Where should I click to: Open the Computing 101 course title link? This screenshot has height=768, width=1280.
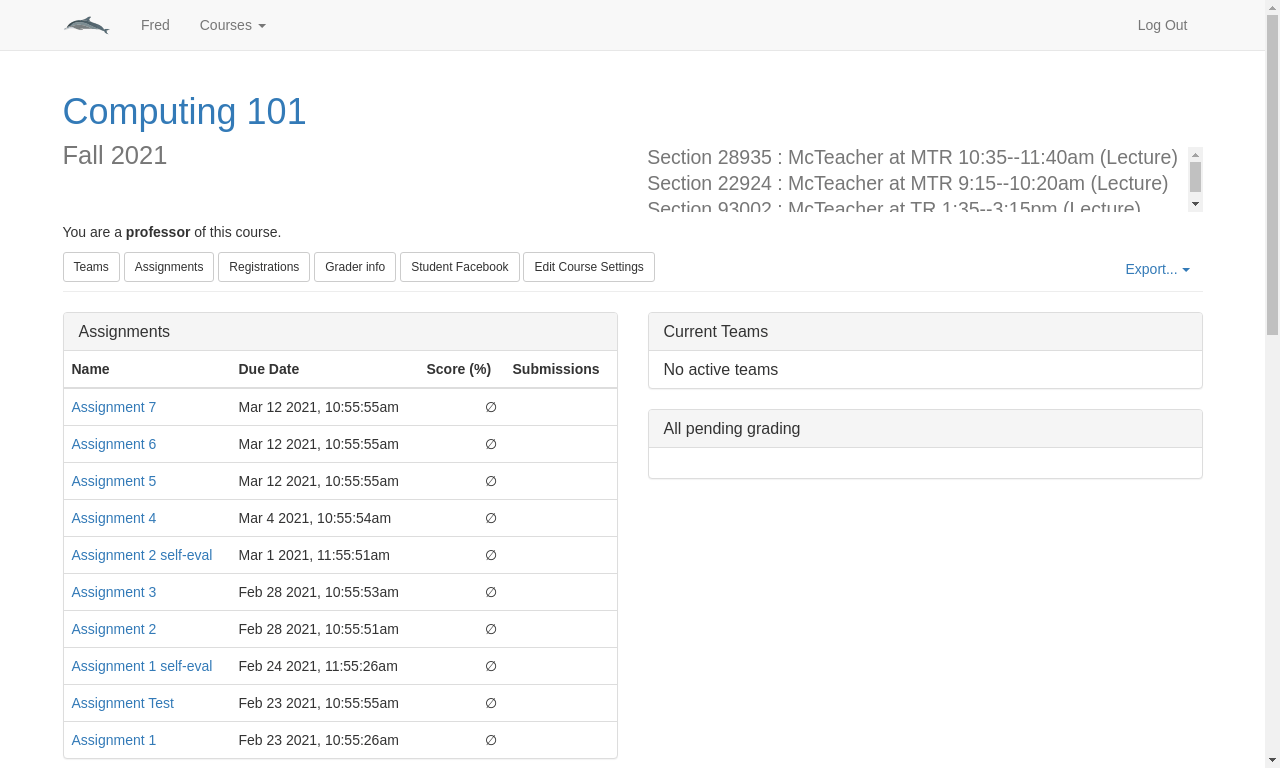[184, 111]
